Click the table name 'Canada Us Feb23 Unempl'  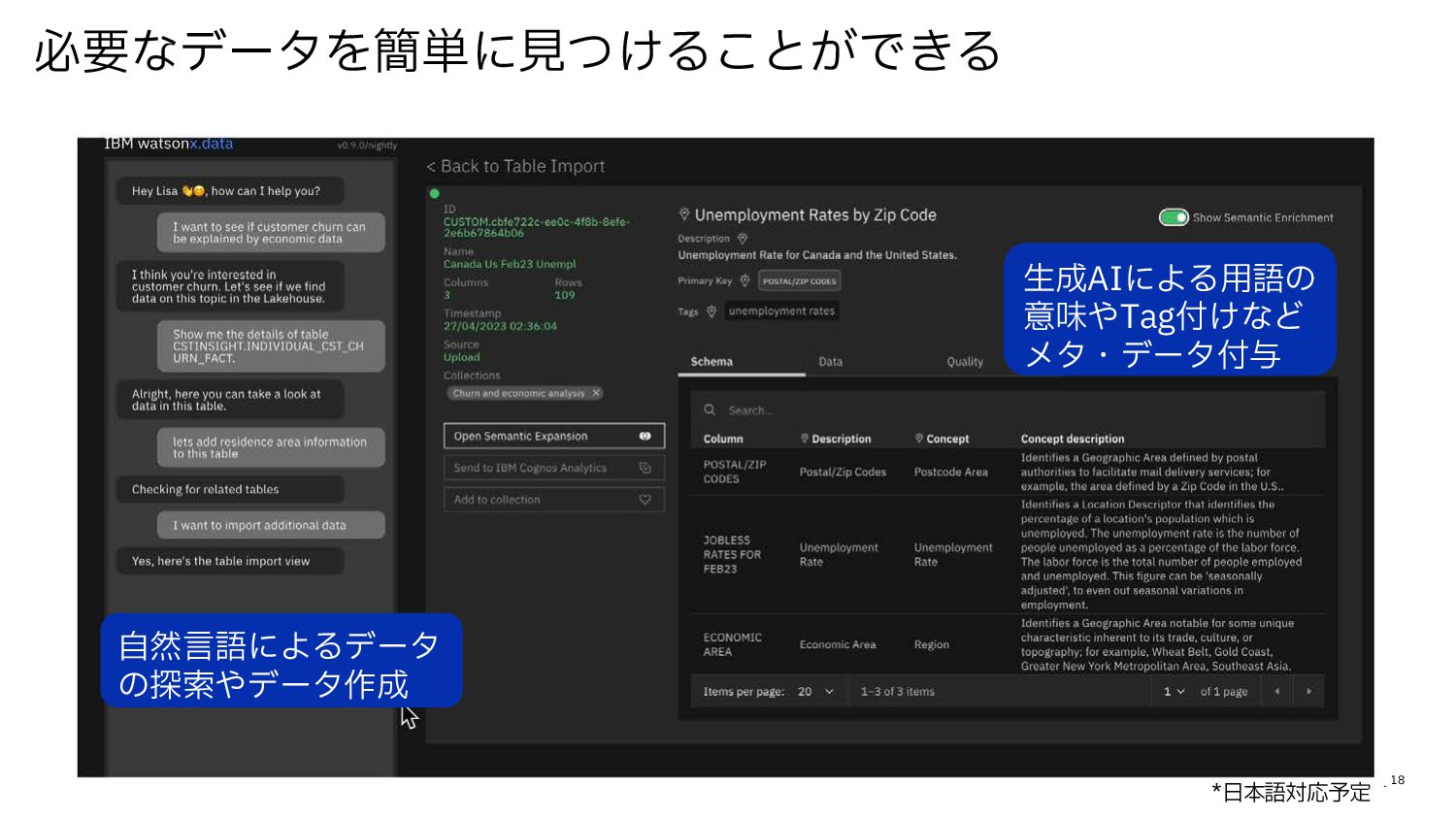tap(510, 264)
